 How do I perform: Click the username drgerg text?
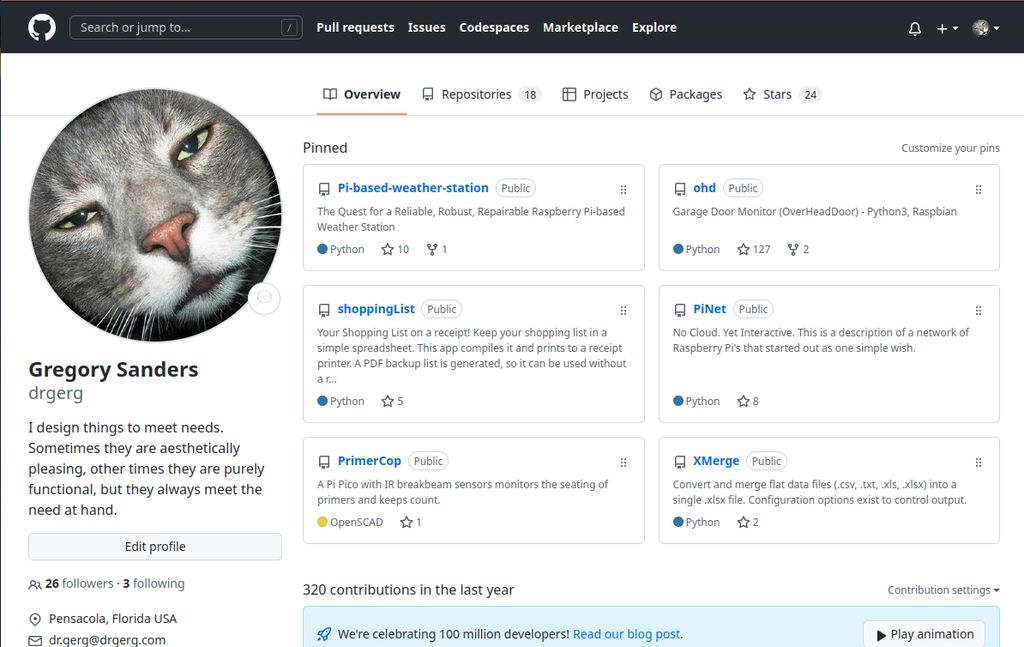point(56,393)
